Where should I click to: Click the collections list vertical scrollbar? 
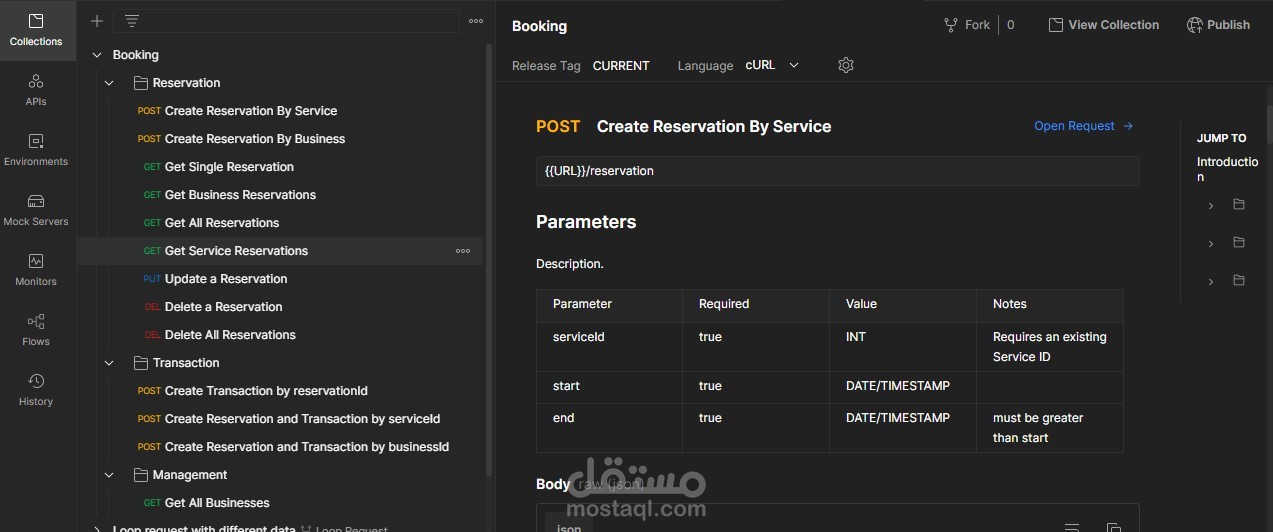point(489,258)
